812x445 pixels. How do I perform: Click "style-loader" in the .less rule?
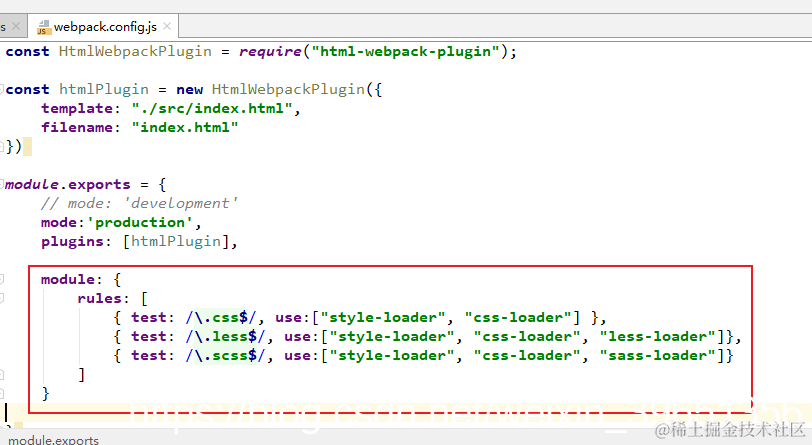pos(392,336)
